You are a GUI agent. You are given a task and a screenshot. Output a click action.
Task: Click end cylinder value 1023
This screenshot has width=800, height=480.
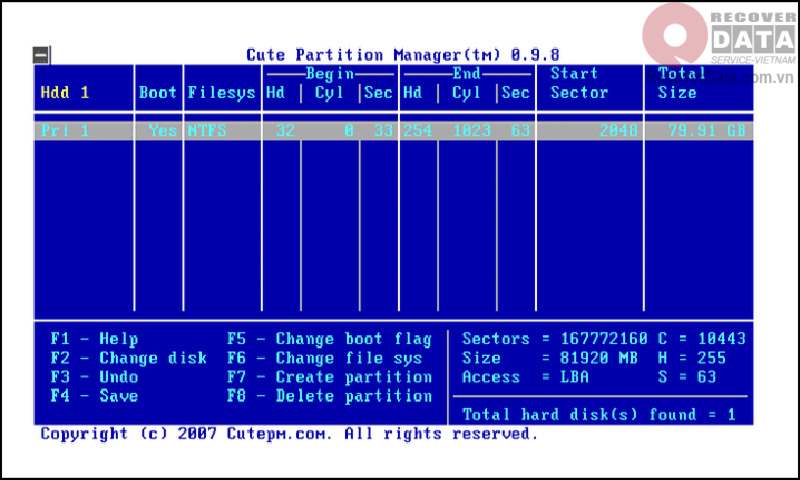tap(472, 131)
